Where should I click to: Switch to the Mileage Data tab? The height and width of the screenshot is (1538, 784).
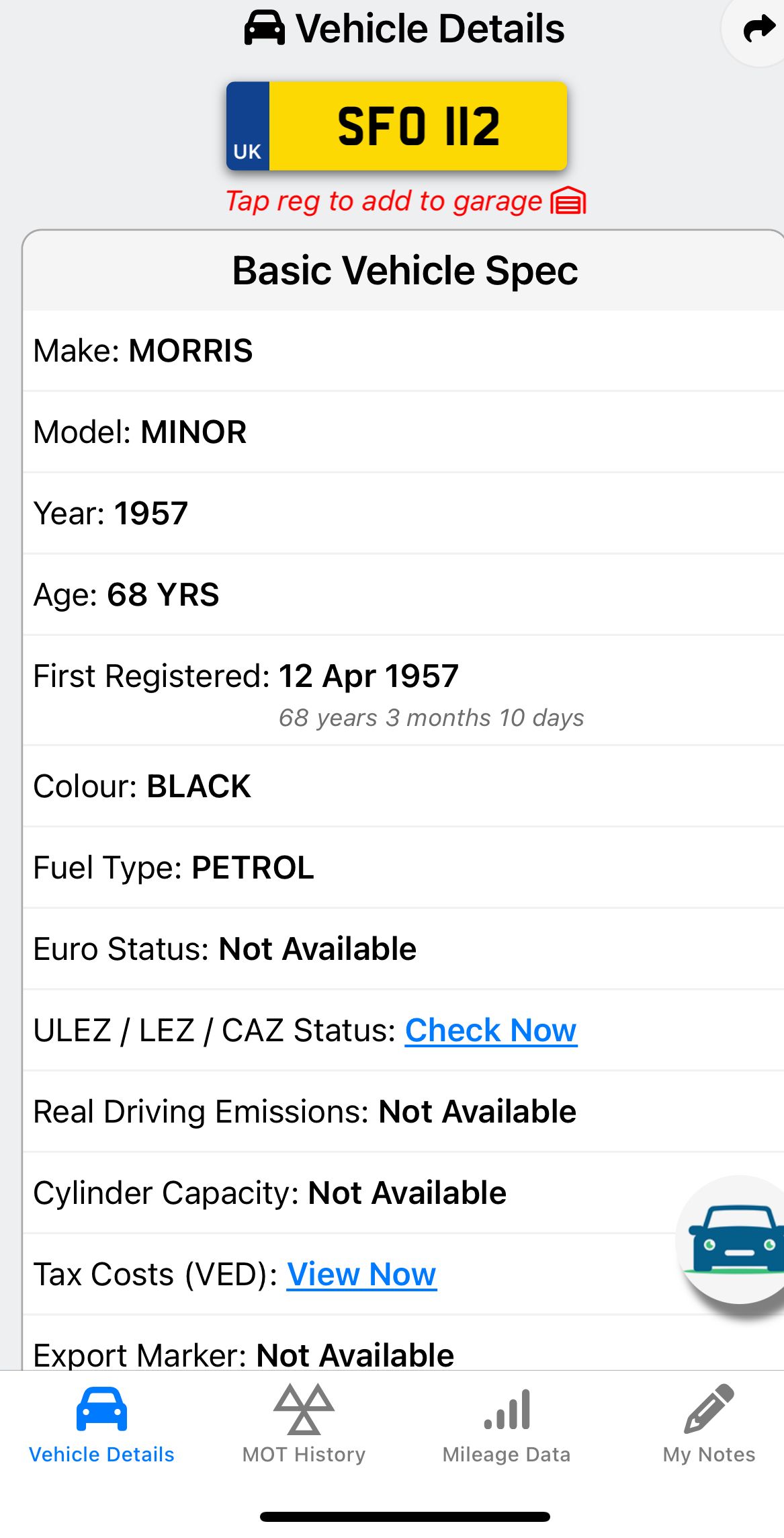click(x=506, y=1454)
